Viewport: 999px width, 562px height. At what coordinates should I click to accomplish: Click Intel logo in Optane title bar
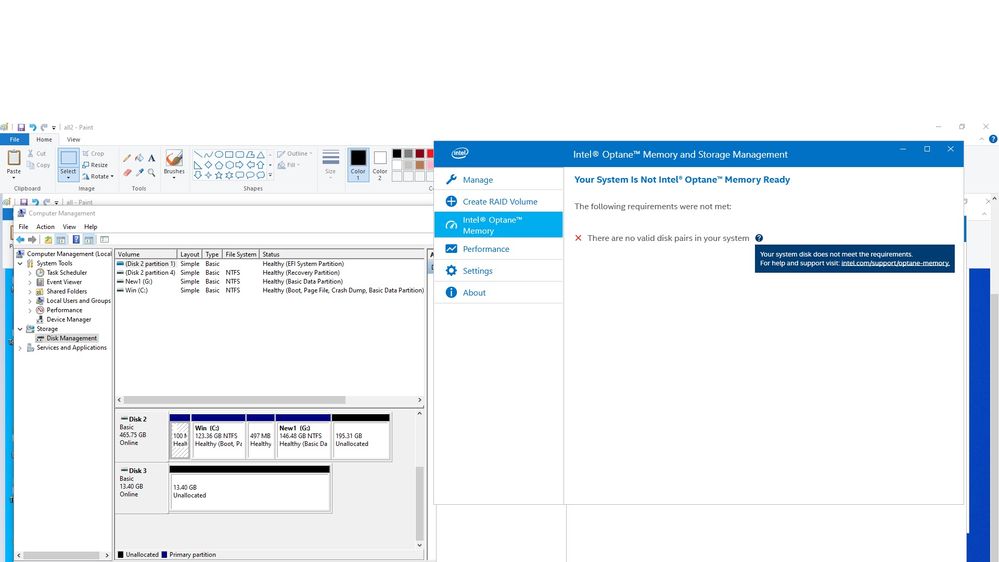click(x=459, y=154)
